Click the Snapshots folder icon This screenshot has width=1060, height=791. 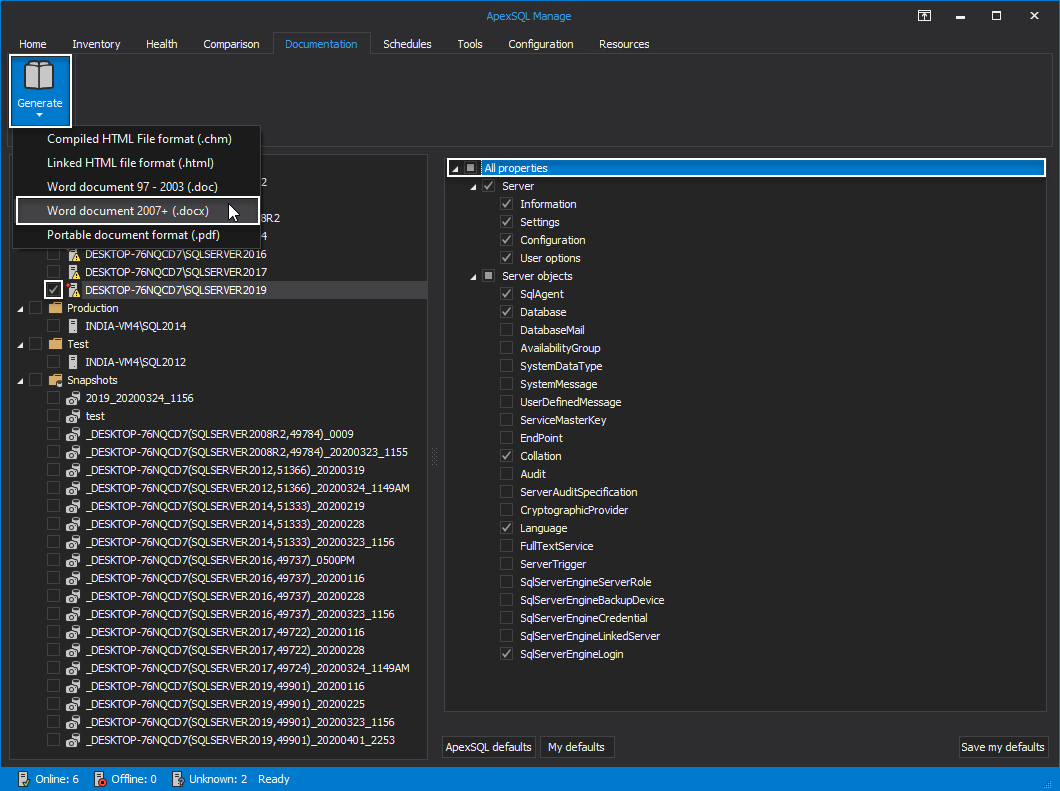[55, 380]
